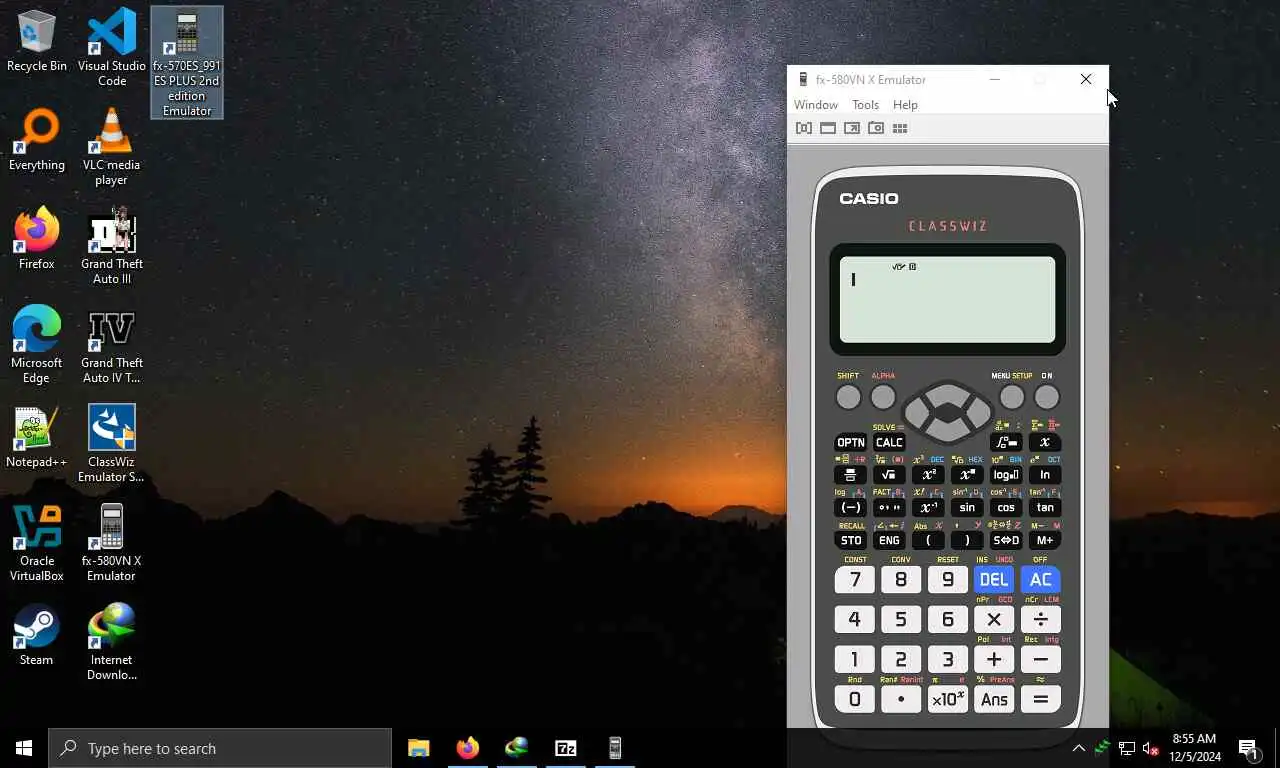Click the decimal point key
The height and width of the screenshot is (768, 1280).
point(901,699)
